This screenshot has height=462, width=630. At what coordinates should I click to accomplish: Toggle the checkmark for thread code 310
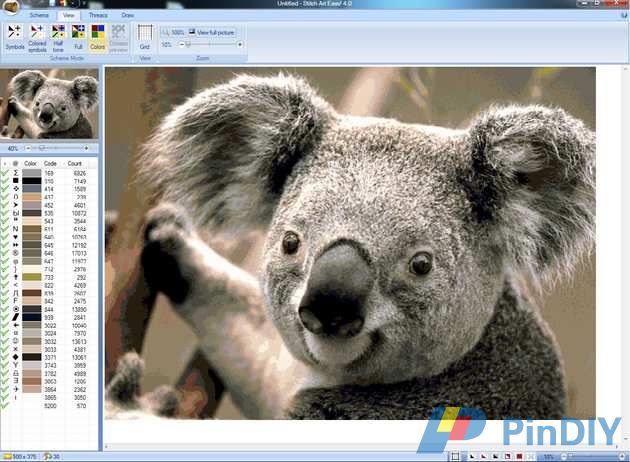pyautogui.click(x=6, y=181)
